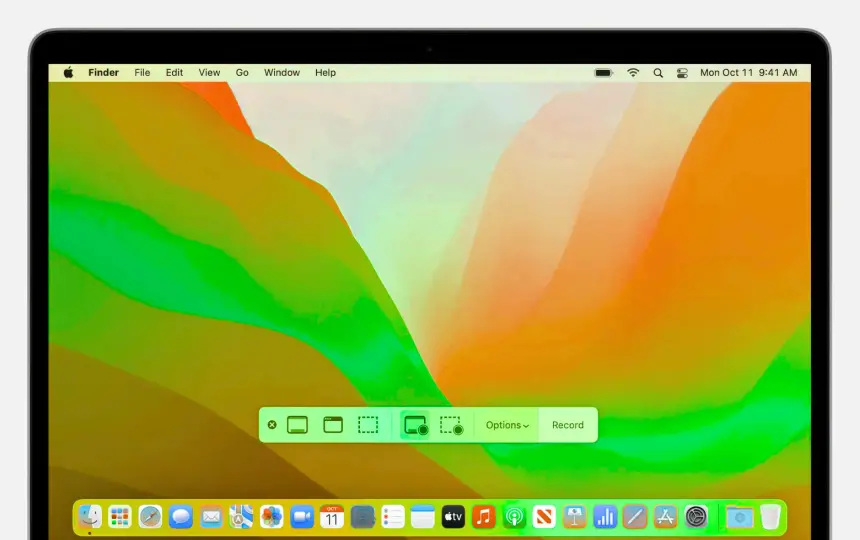Close the screenshot toolbar
This screenshot has width=860, height=540.
[272, 425]
